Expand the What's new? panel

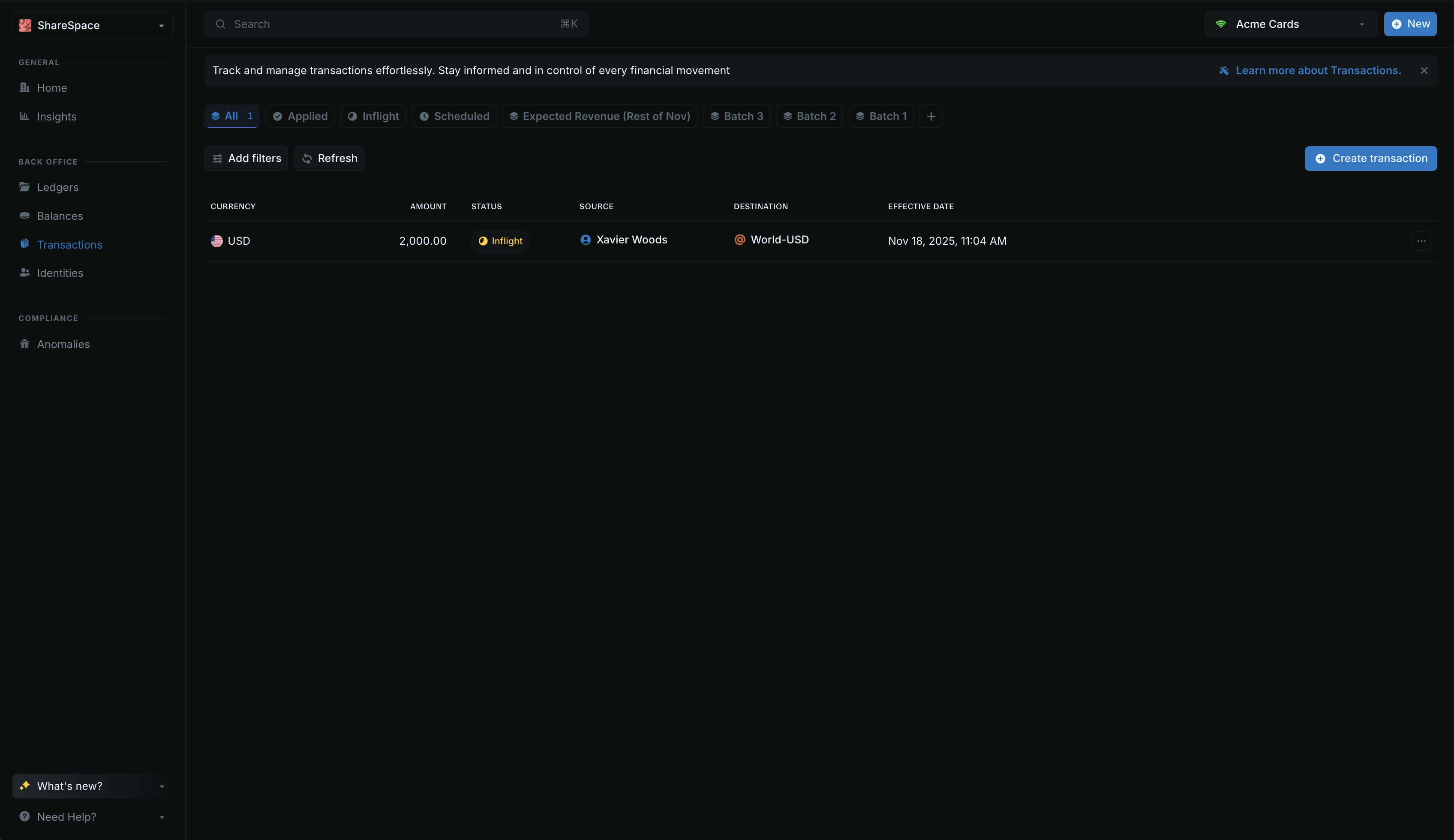pos(92,786)
